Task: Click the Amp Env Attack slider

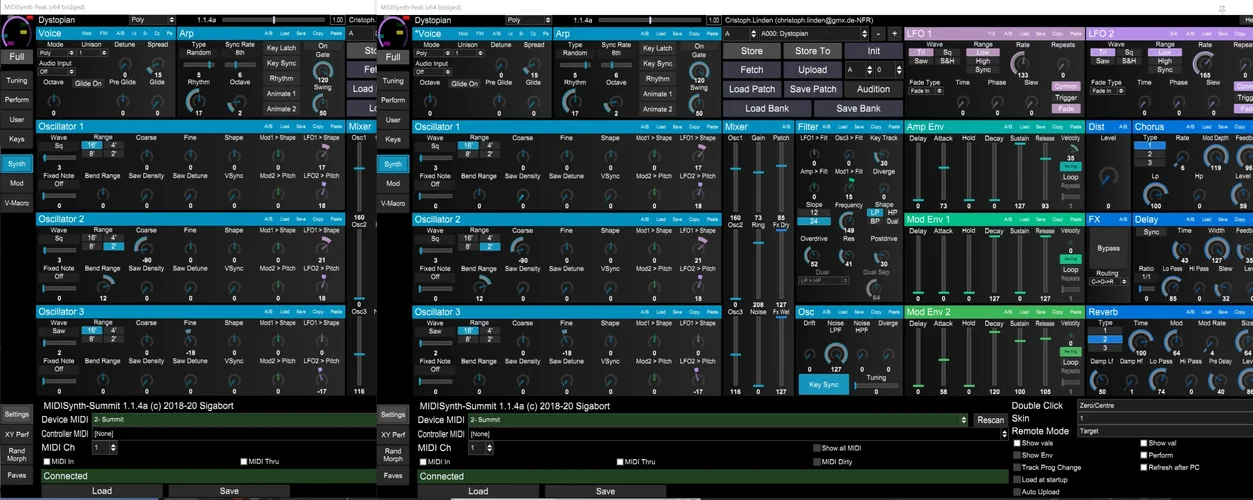Action: coord(943,166)
